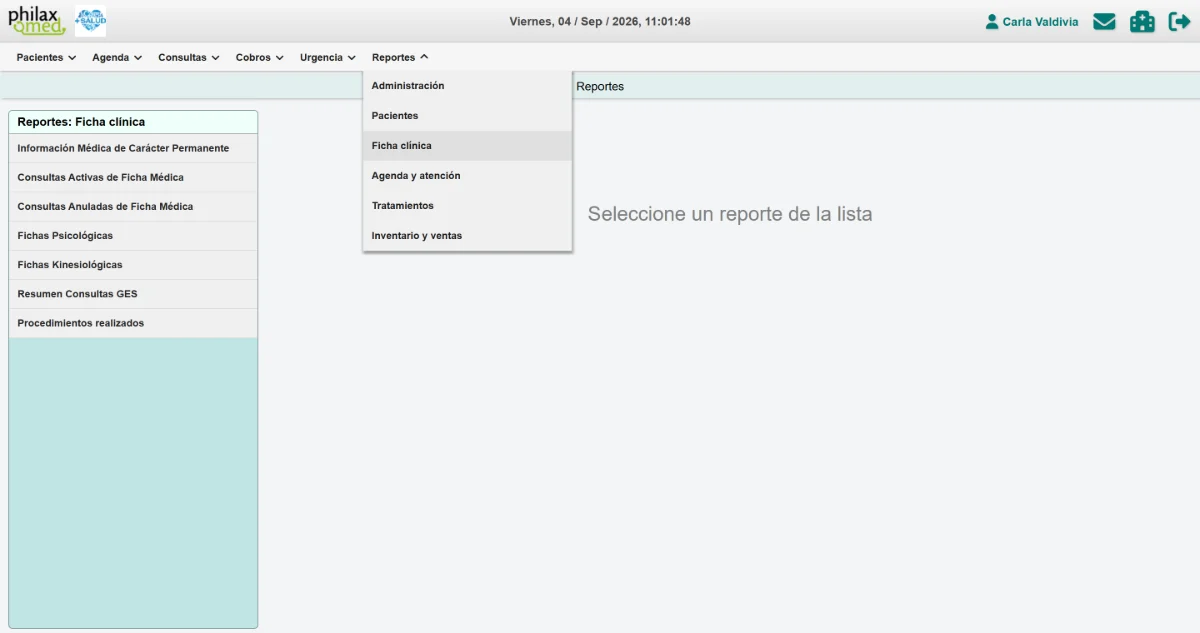Select Tratamientos in the Reportes menu

click(x=467, y=206)
